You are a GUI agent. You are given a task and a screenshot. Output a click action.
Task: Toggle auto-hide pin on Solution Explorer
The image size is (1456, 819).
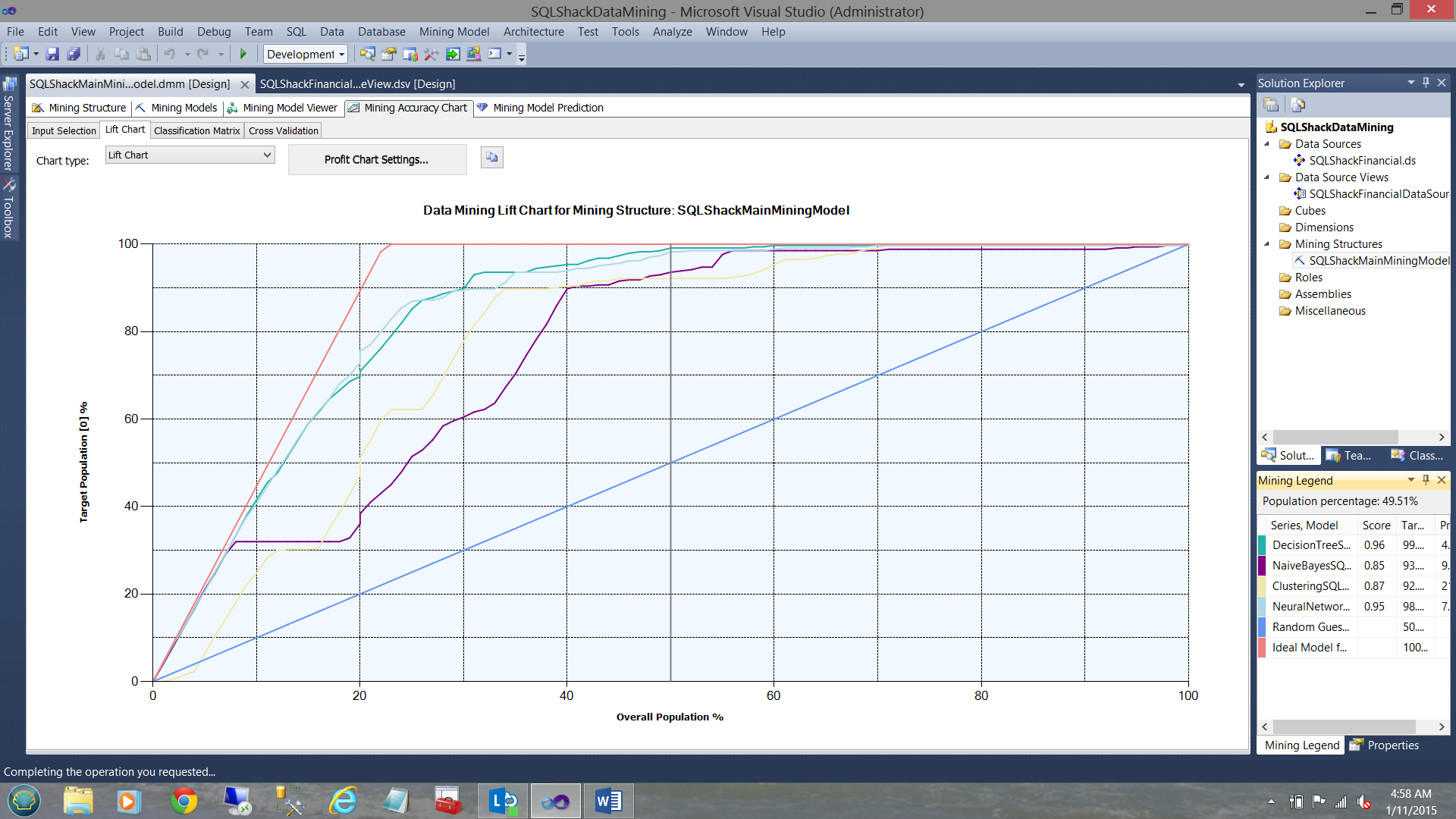click(x=1426, y=83)
